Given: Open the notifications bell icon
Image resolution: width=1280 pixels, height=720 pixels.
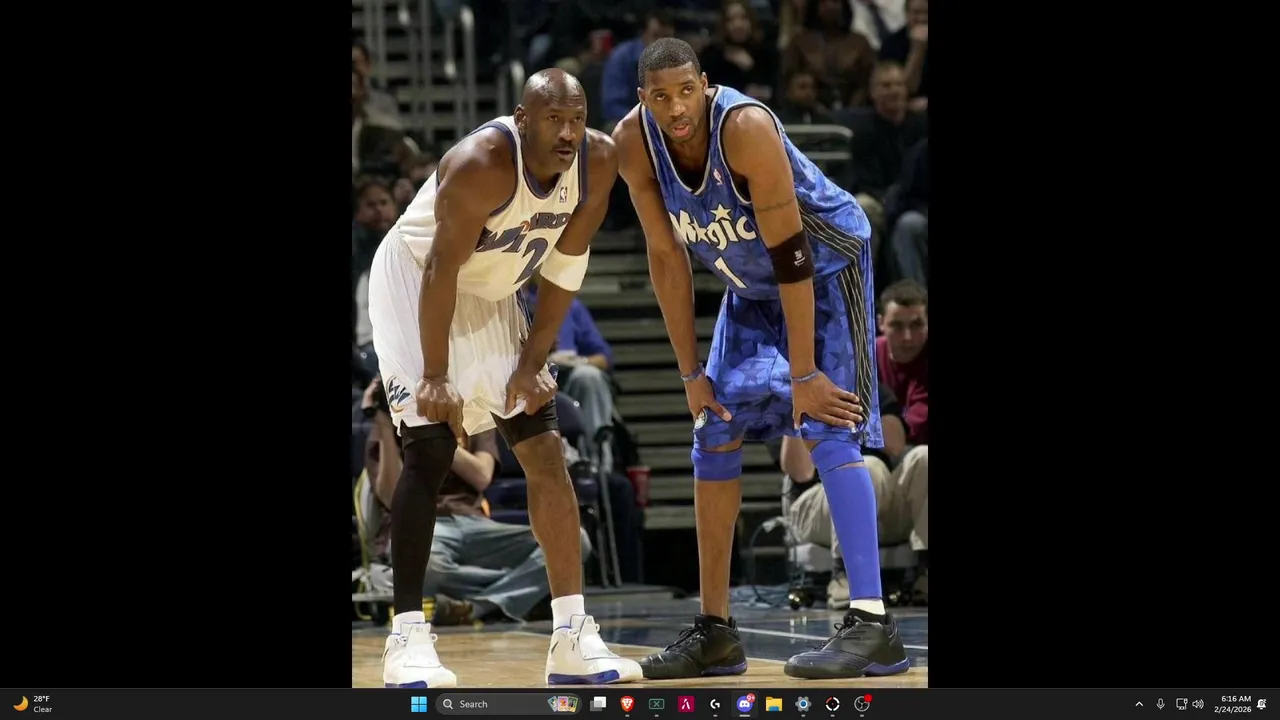Looking at the screenshot, I should point(1262,704).
